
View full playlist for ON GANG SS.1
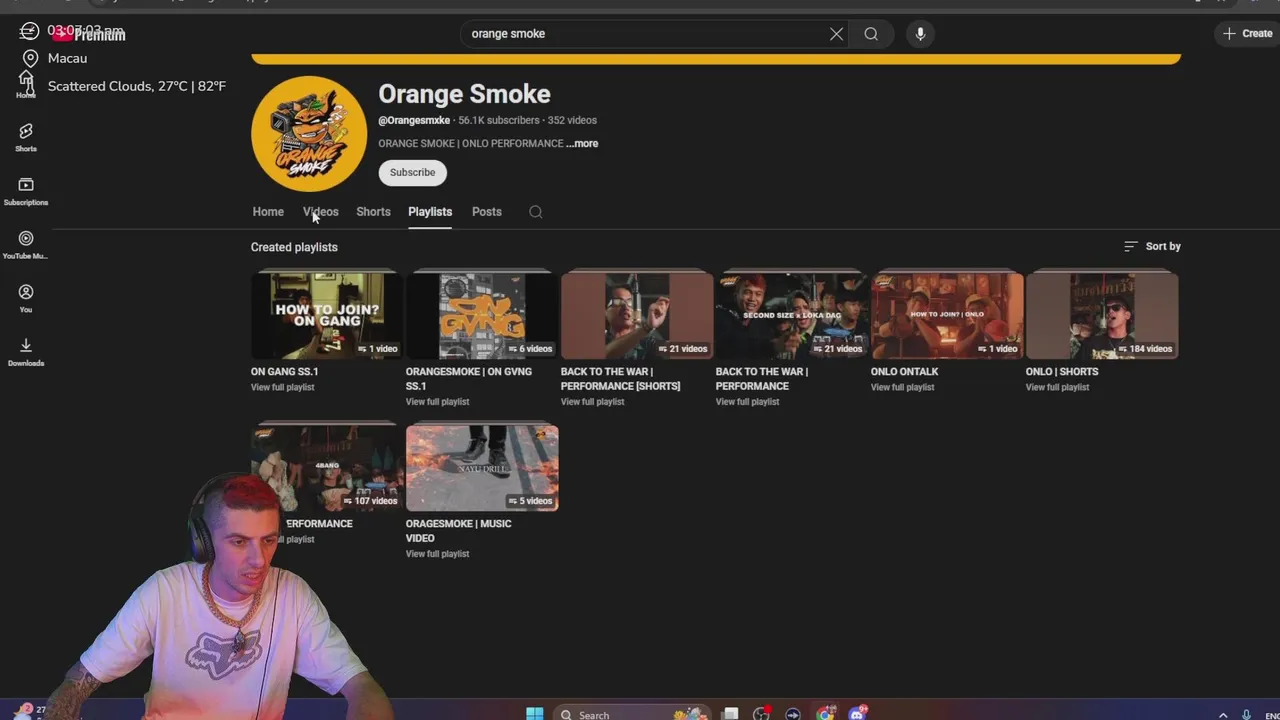click(283, 388)
